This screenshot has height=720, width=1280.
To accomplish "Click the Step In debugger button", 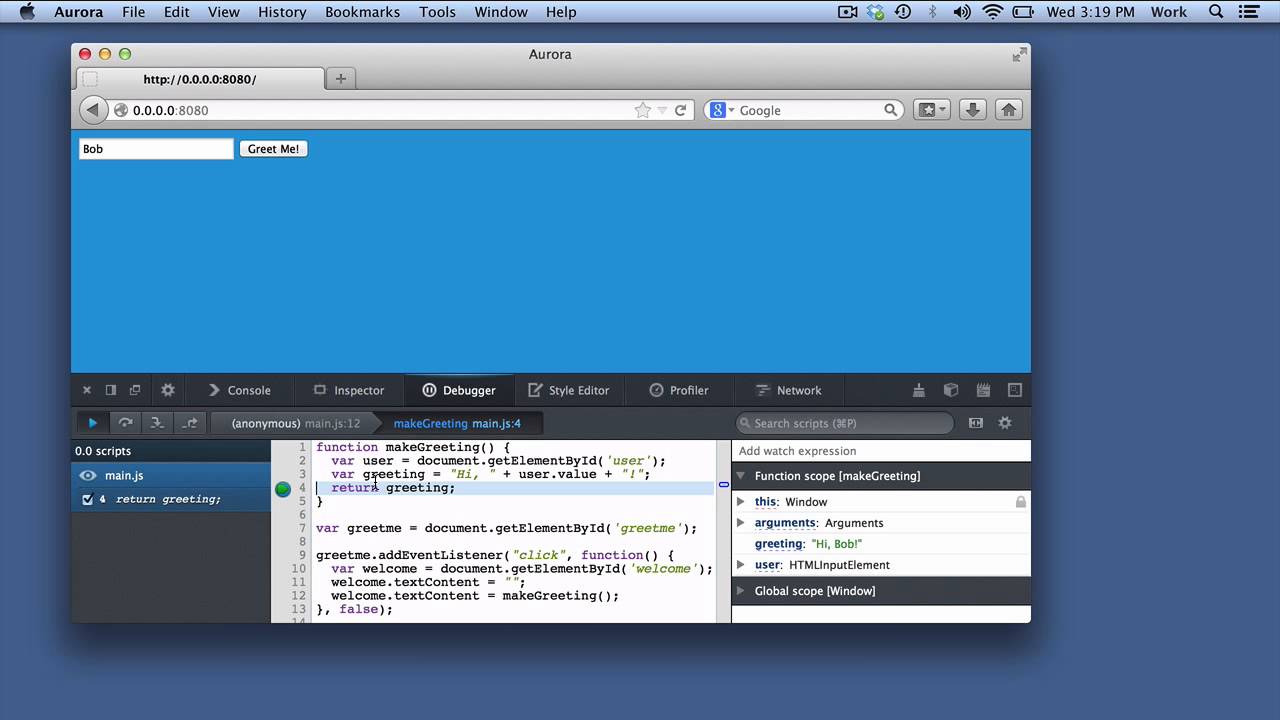I will click(x=157, y=423).
